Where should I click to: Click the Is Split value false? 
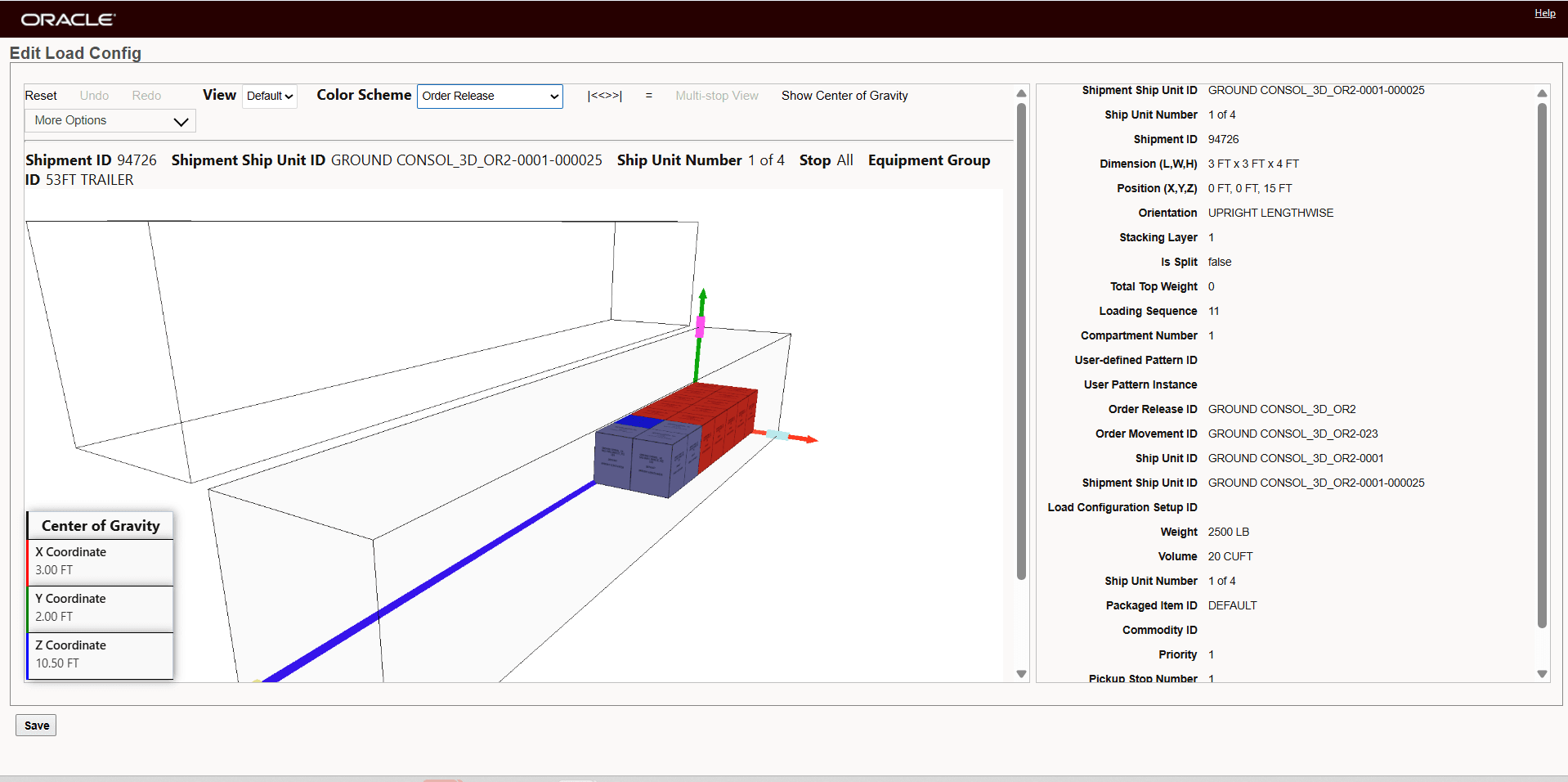click(1219, 262)
